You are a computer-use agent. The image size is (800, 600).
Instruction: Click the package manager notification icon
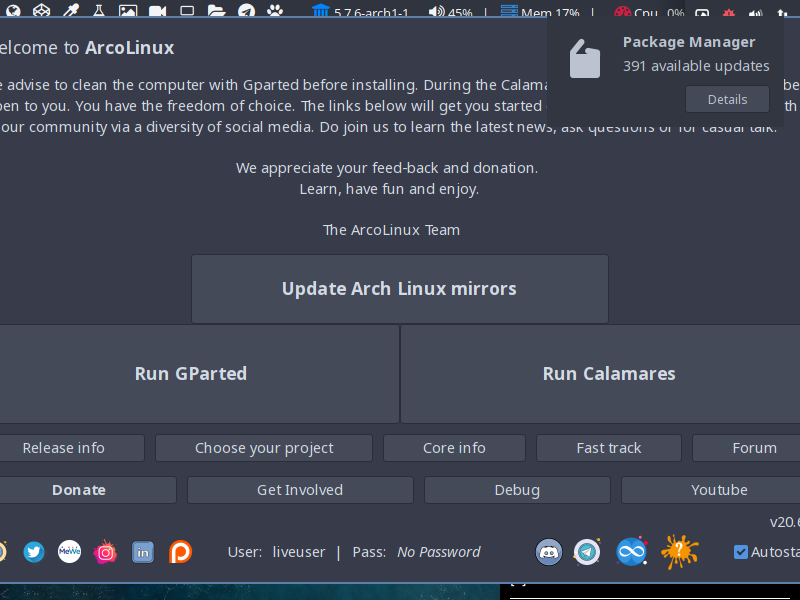point(585,59)
